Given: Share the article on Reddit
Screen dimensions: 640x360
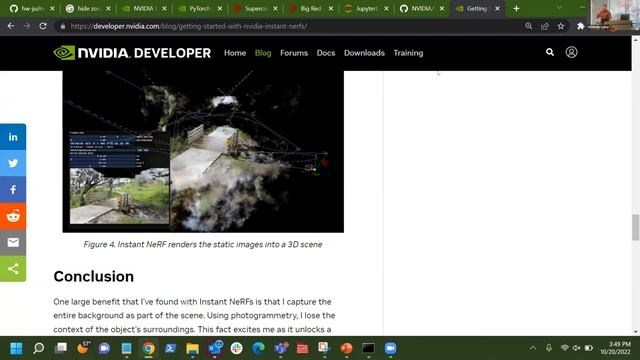Looking at the screenshot, I should pyautogui.click(x=13, y=216).
